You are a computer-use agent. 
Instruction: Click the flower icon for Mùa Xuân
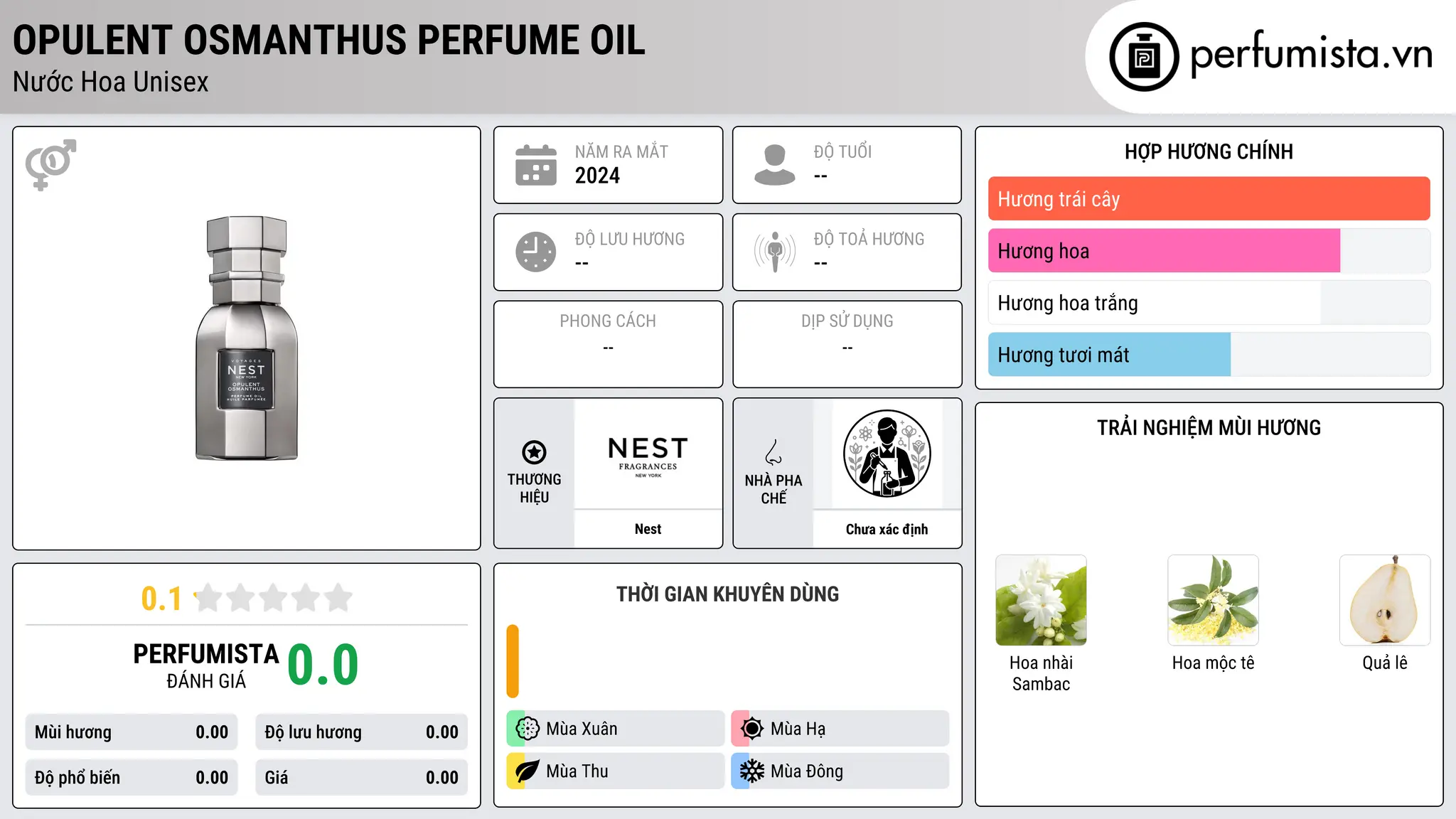(528, 729)
